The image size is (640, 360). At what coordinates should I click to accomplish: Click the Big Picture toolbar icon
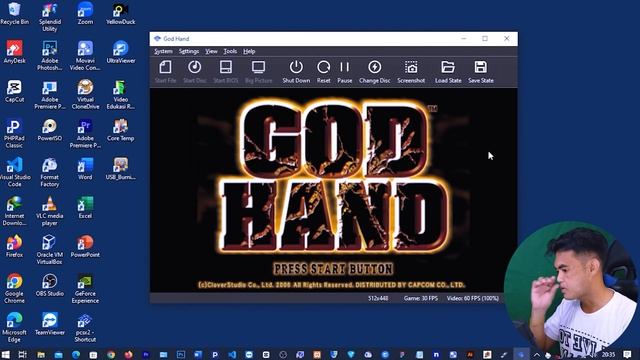(x=258, y=72)
